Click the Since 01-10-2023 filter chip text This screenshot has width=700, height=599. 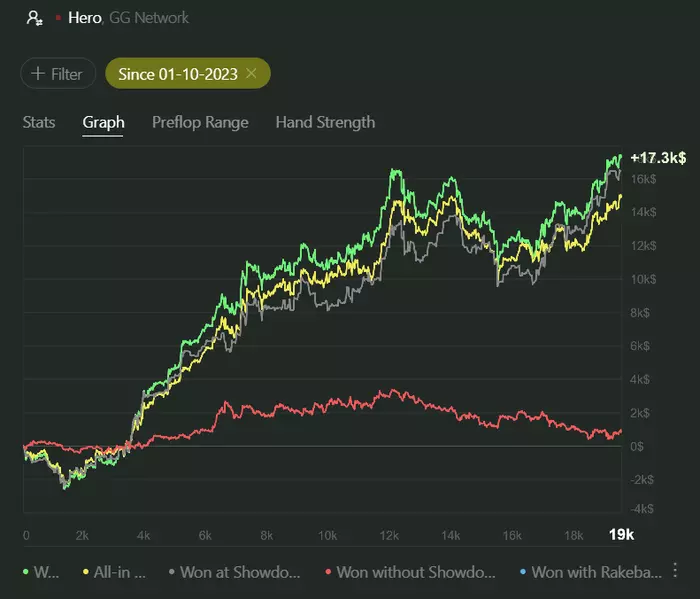click(179, 74)
